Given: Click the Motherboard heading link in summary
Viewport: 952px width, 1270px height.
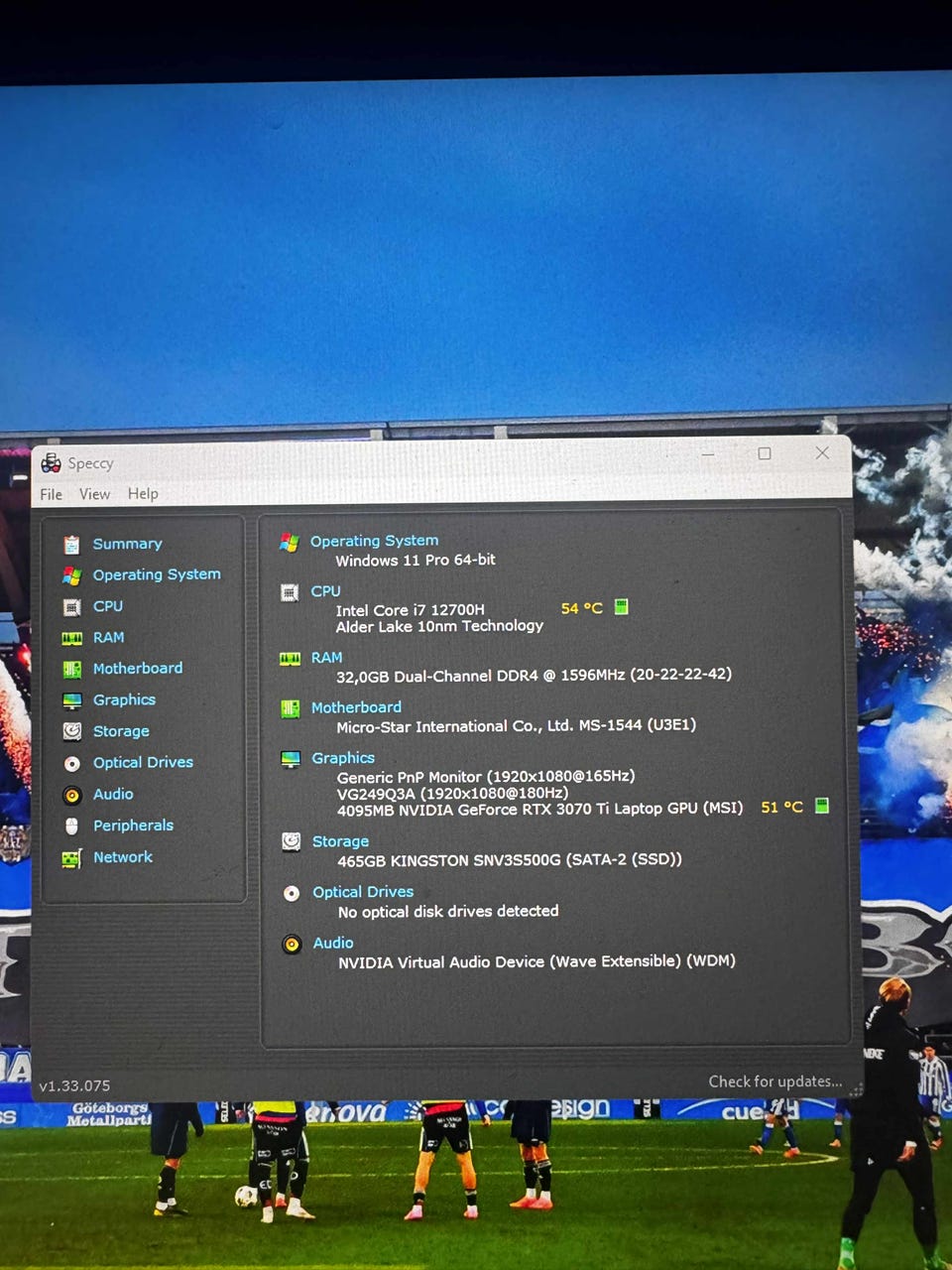Looking at the screenshot, I should (356, 707).
